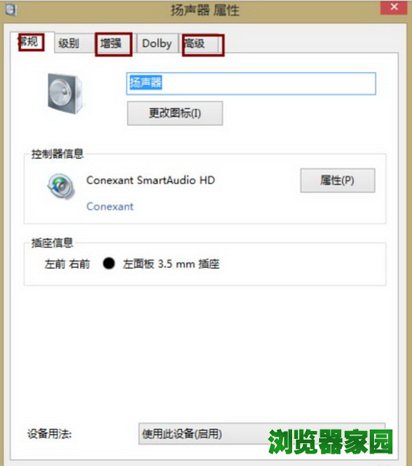This screenshot has height=466, width=412.
Task: Click the Conexant SmartAudio controller icon
Action: [x=61, y=186]
